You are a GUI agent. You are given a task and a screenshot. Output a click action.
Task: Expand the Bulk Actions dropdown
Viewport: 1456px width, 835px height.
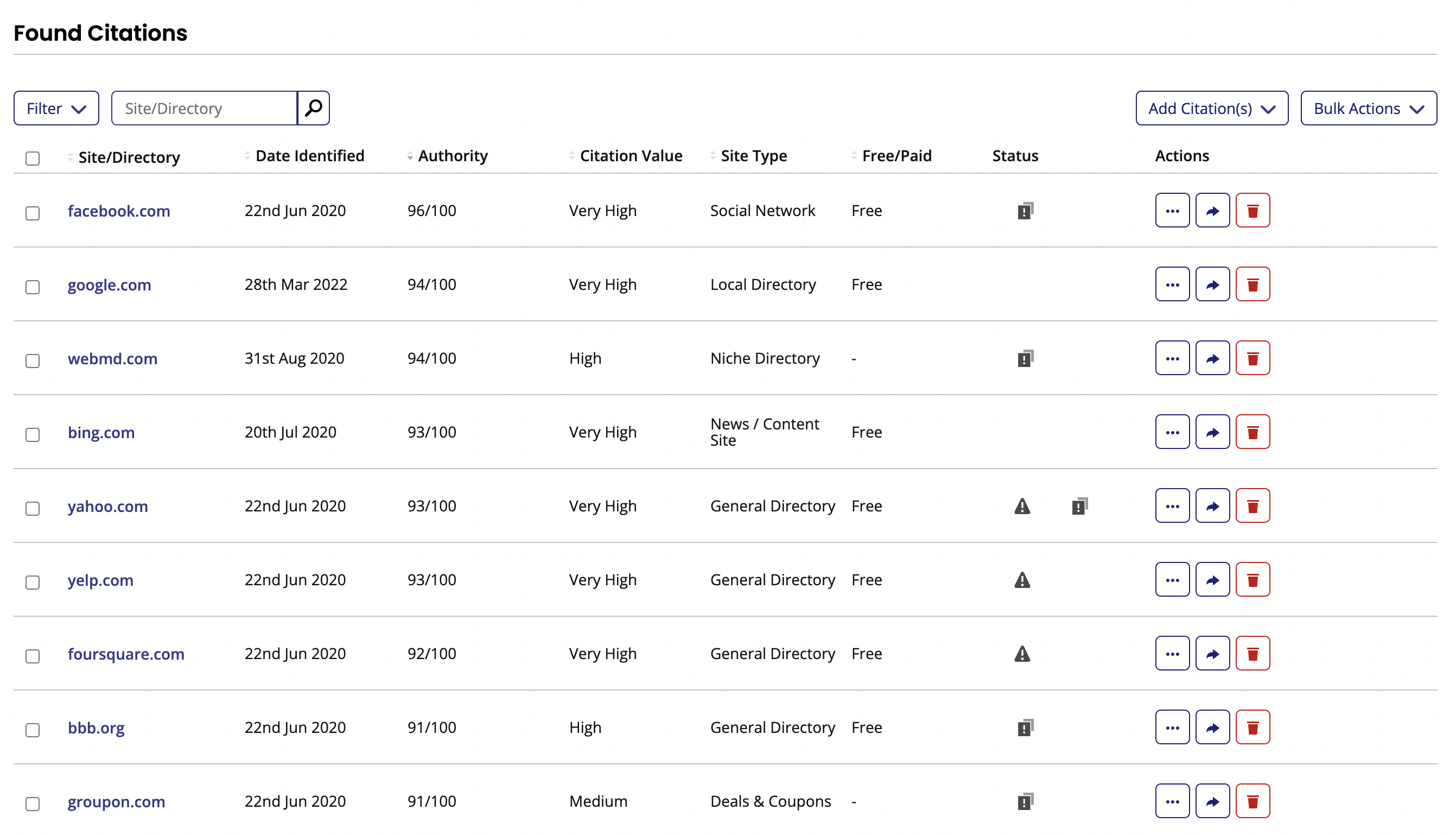(1368, 108)
